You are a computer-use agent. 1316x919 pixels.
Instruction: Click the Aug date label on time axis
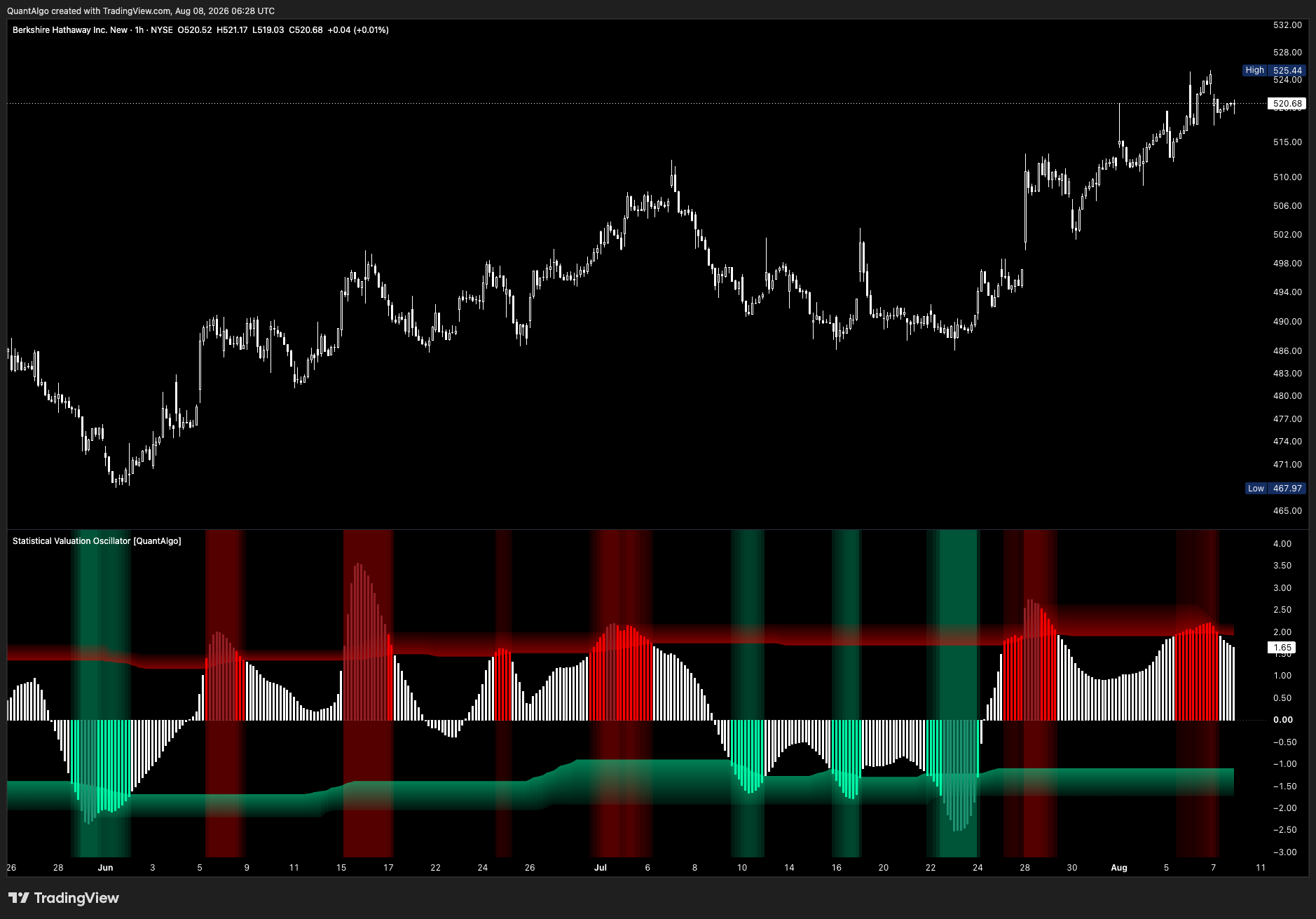click(x=1119, y=868)
